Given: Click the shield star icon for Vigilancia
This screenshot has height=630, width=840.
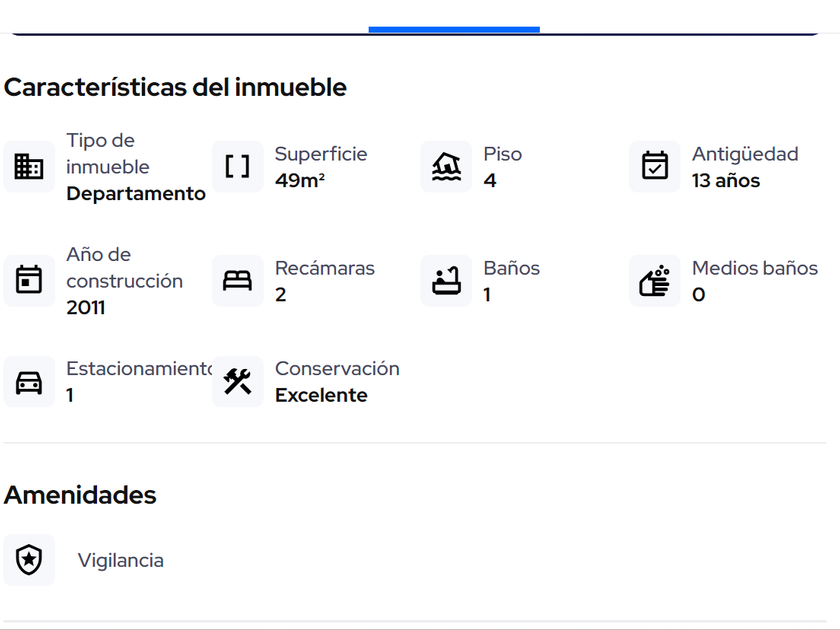Looking at the screenshot, I should click(x=29, y=560).
